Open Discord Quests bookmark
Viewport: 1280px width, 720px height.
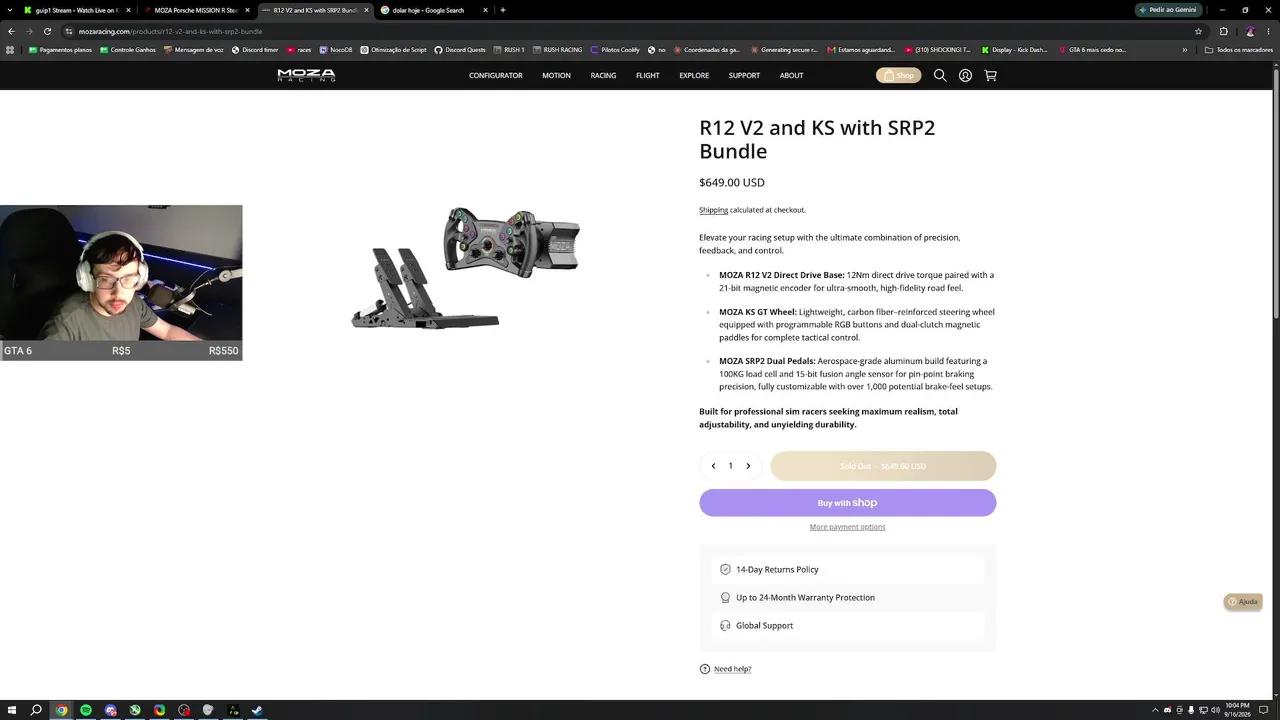pyautogui.click(x=460, y=49)
